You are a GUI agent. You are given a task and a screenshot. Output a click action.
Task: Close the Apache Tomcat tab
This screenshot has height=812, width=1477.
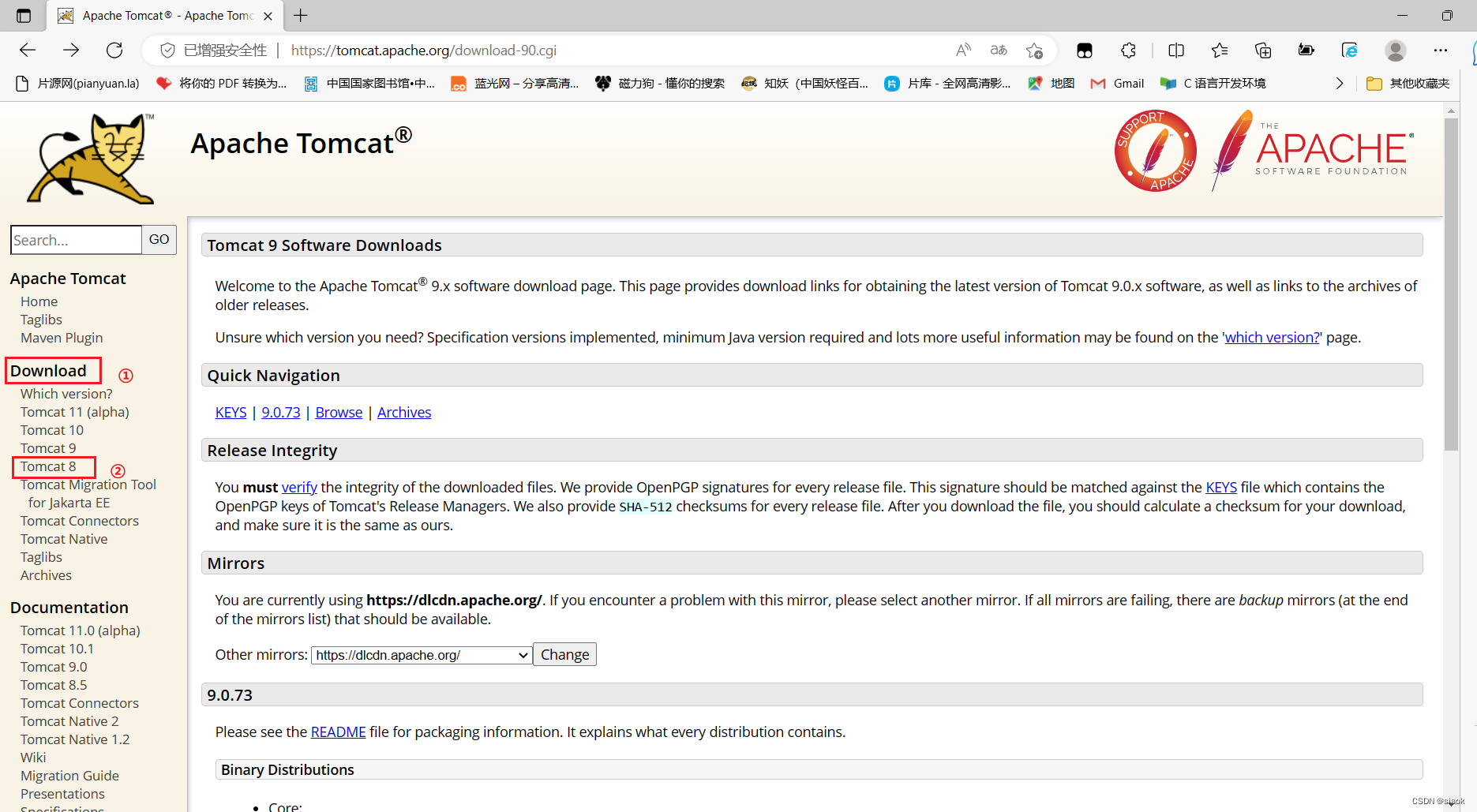pos(268,16)
